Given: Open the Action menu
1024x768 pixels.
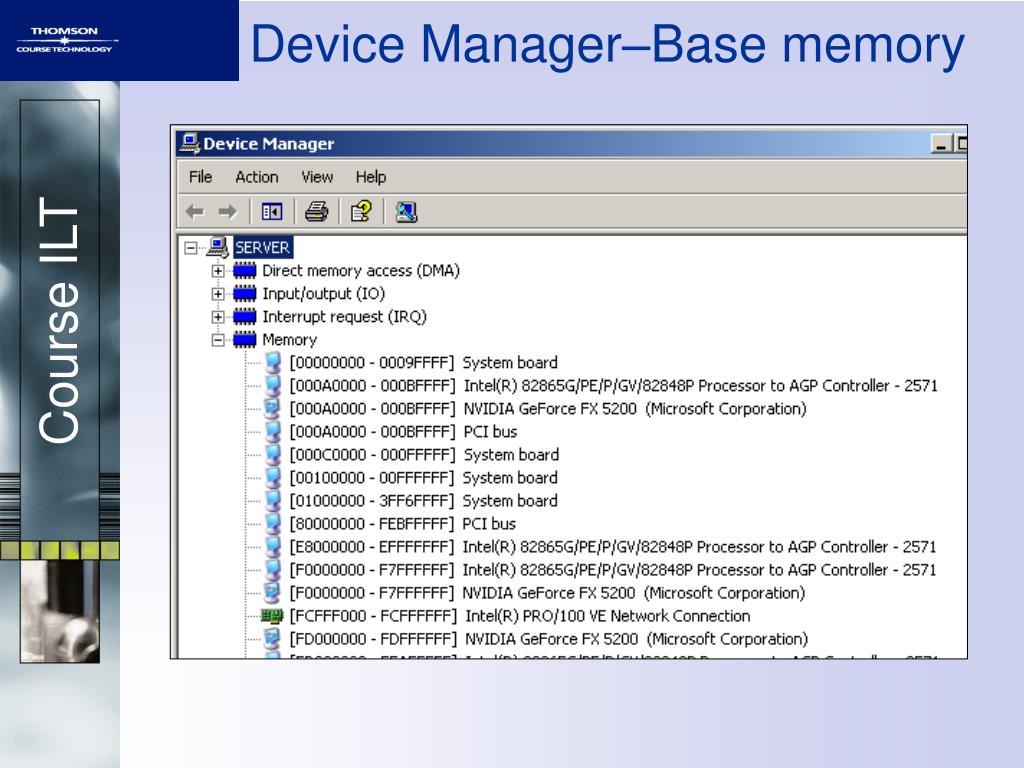Looking at the screenshot, I should [x=257, y=177].
